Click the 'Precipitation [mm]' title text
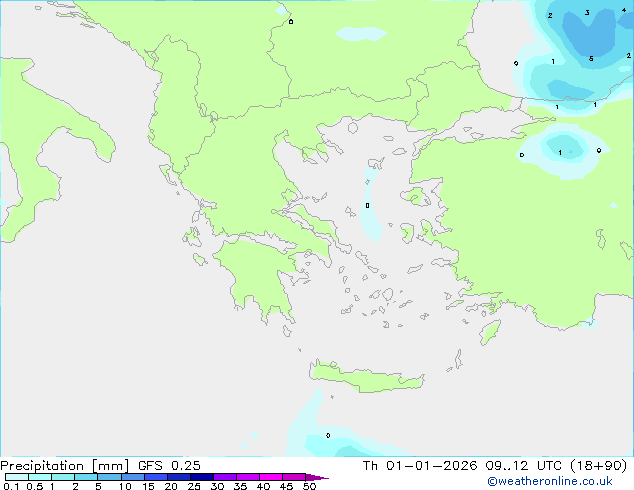 65,466
